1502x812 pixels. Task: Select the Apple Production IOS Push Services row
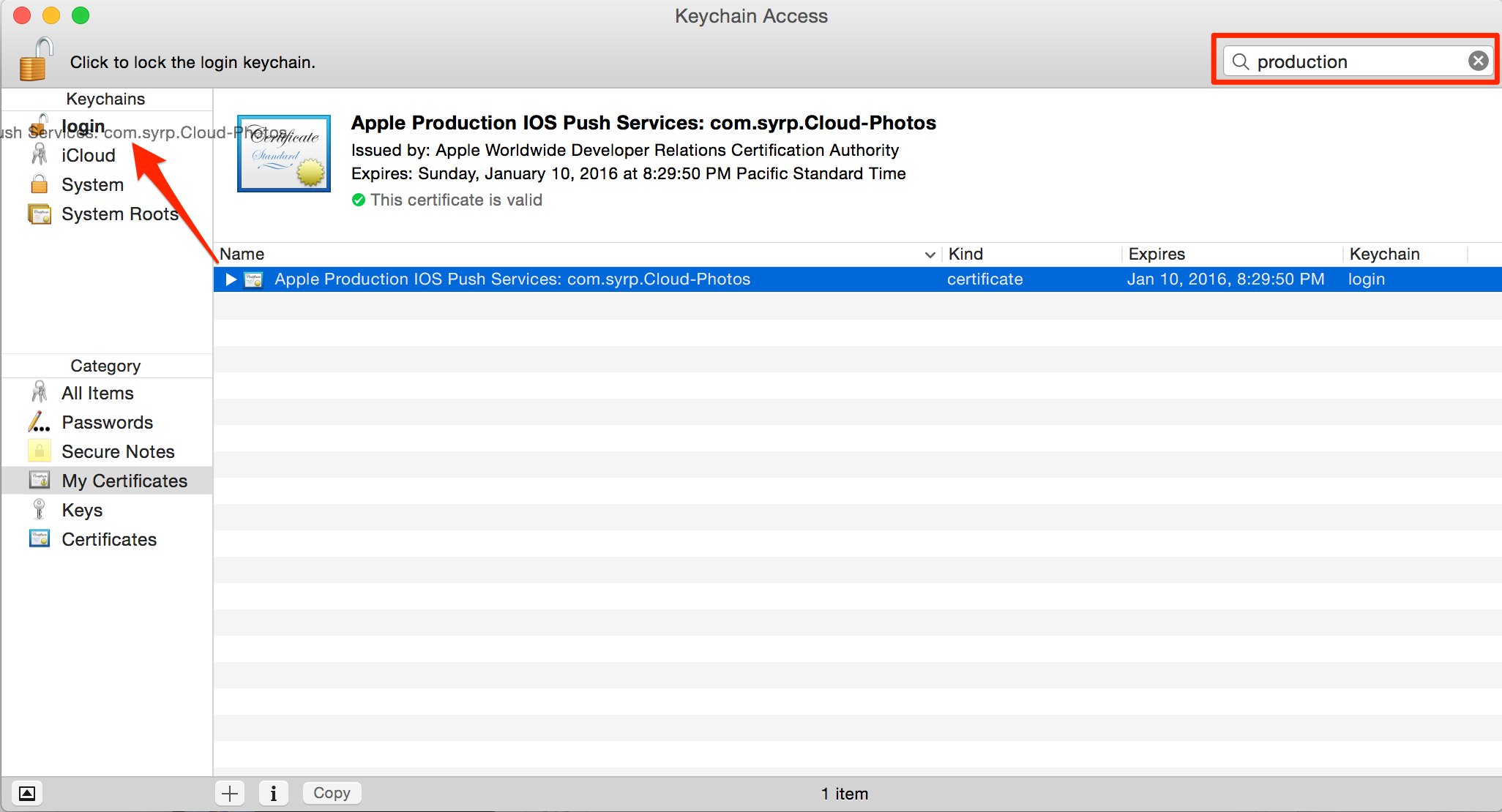click(857, 279)
